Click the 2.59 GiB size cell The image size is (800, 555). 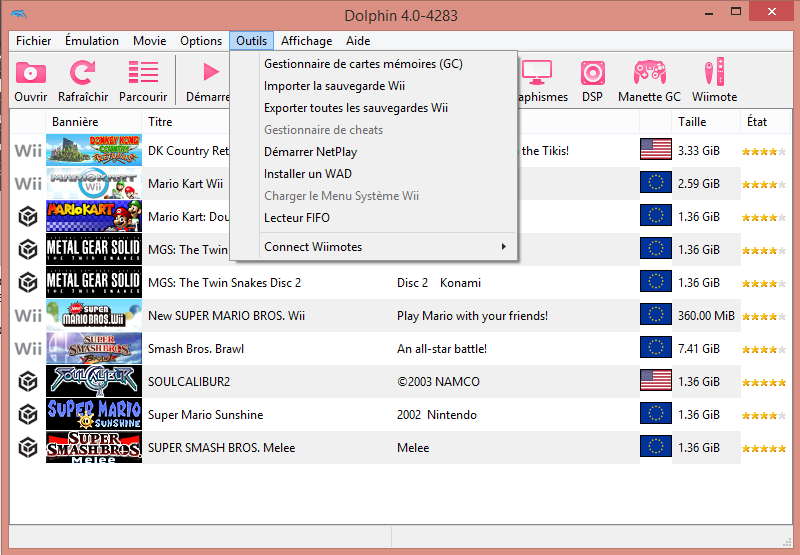coord(699,184)
